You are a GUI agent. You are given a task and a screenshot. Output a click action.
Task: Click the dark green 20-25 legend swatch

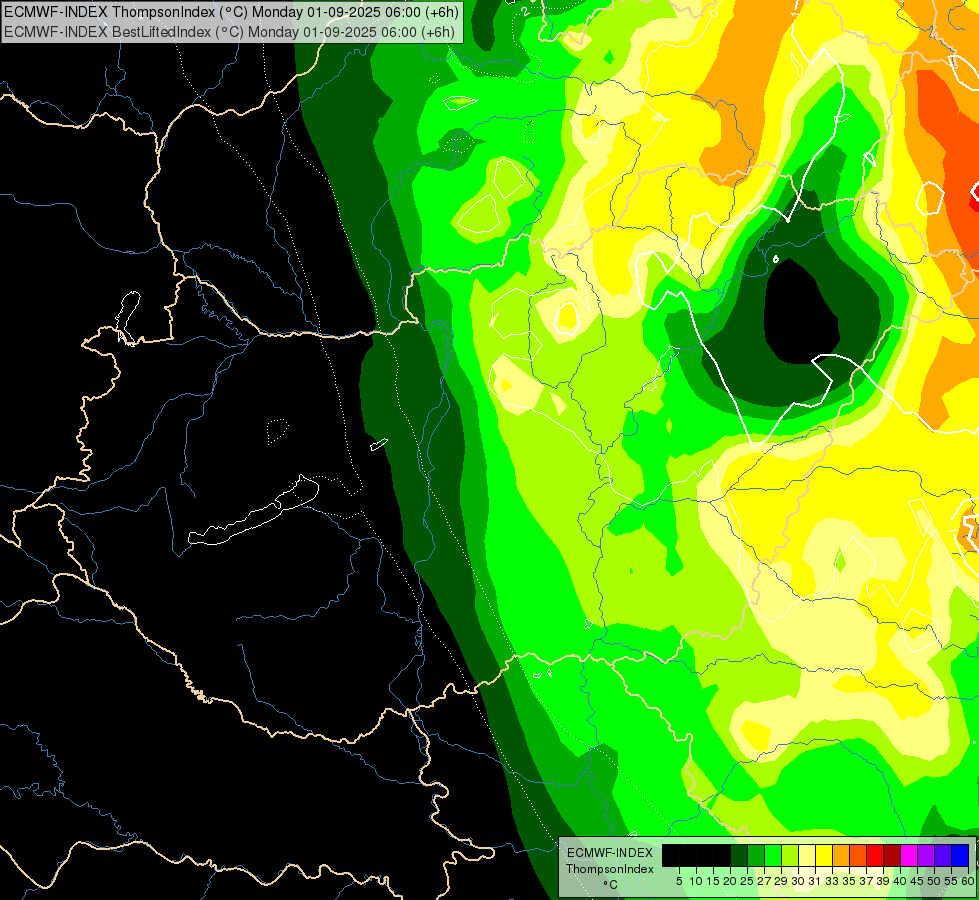[x=739, y=855]
